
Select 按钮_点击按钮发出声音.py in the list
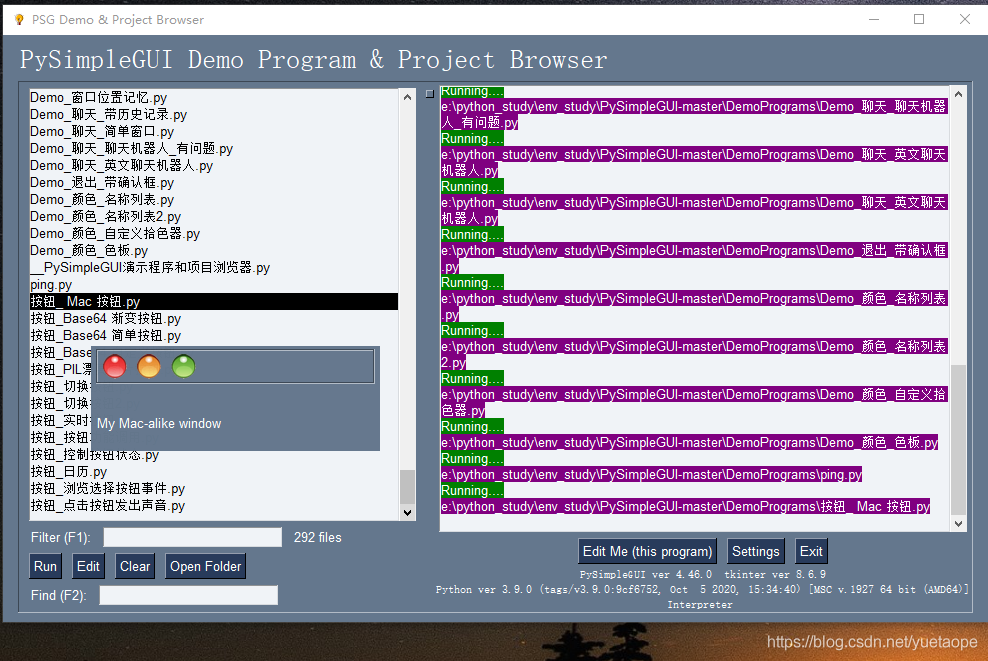tap(214, 506)
